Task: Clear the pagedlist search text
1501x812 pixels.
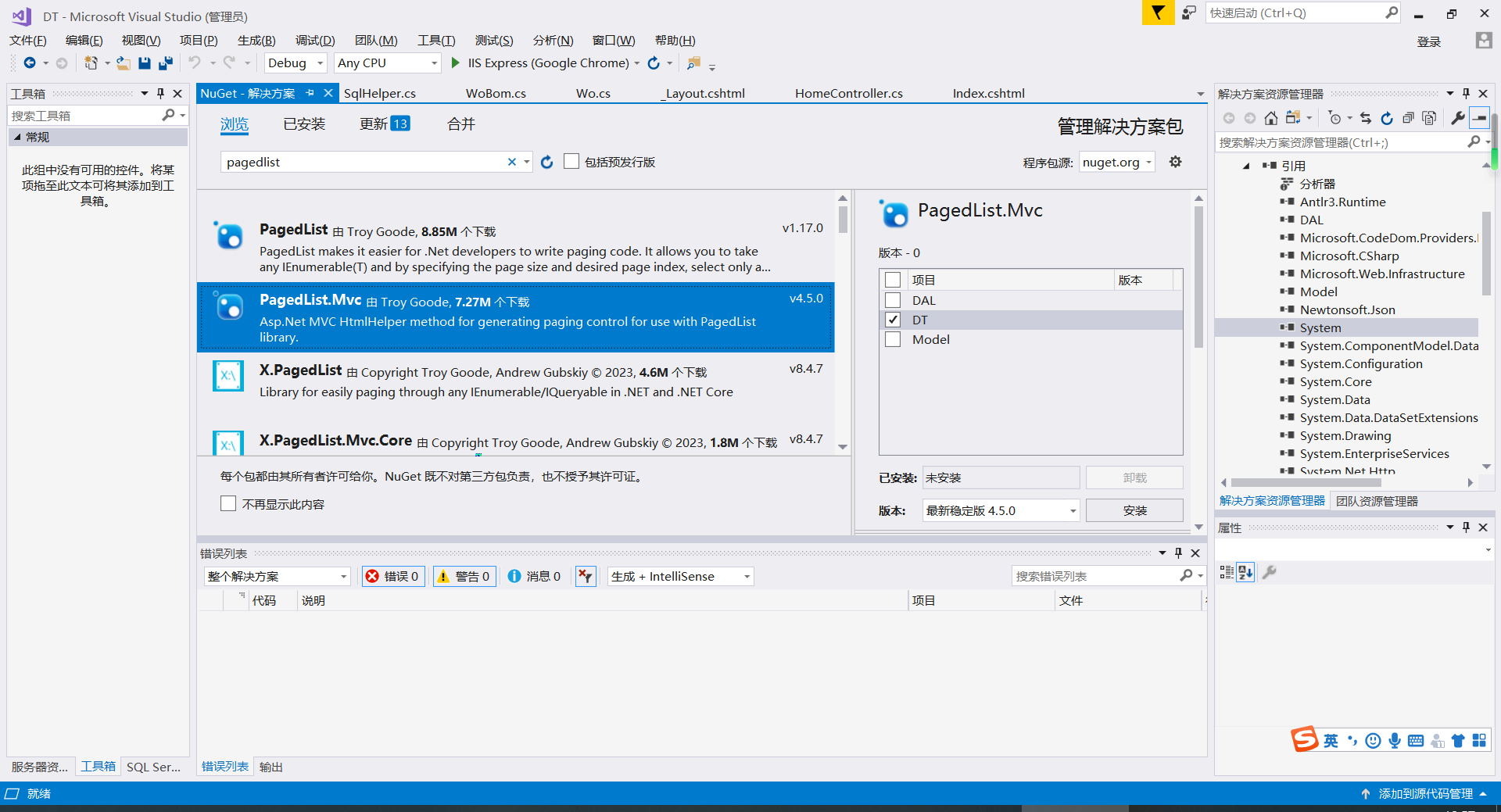Action: [x=512, y=162]
